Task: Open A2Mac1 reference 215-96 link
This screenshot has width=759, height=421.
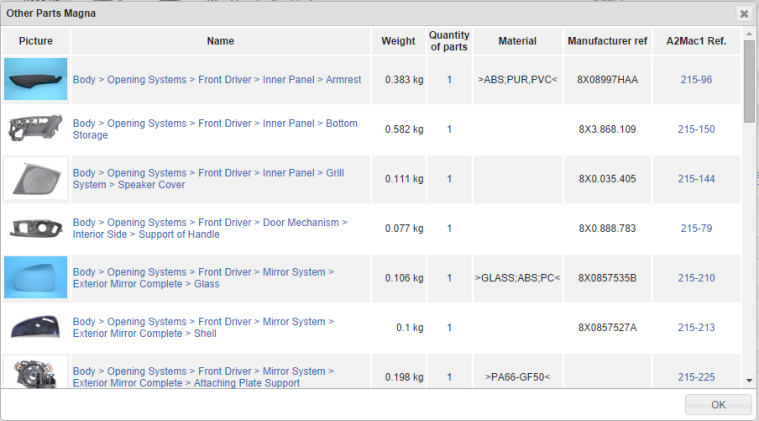Action: [696, 79]
